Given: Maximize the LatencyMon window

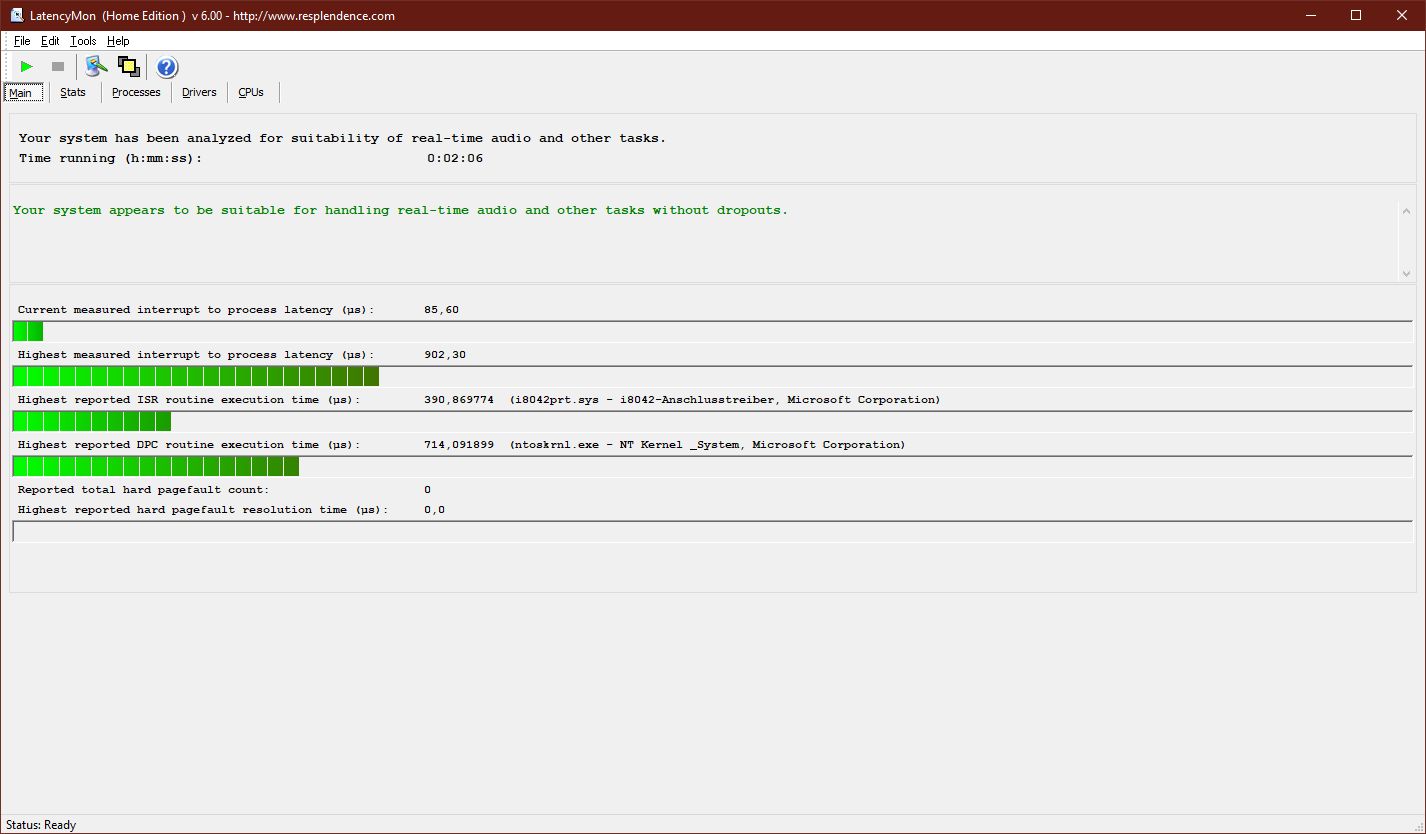Looking at the screenshot, I should (1356, 15).
